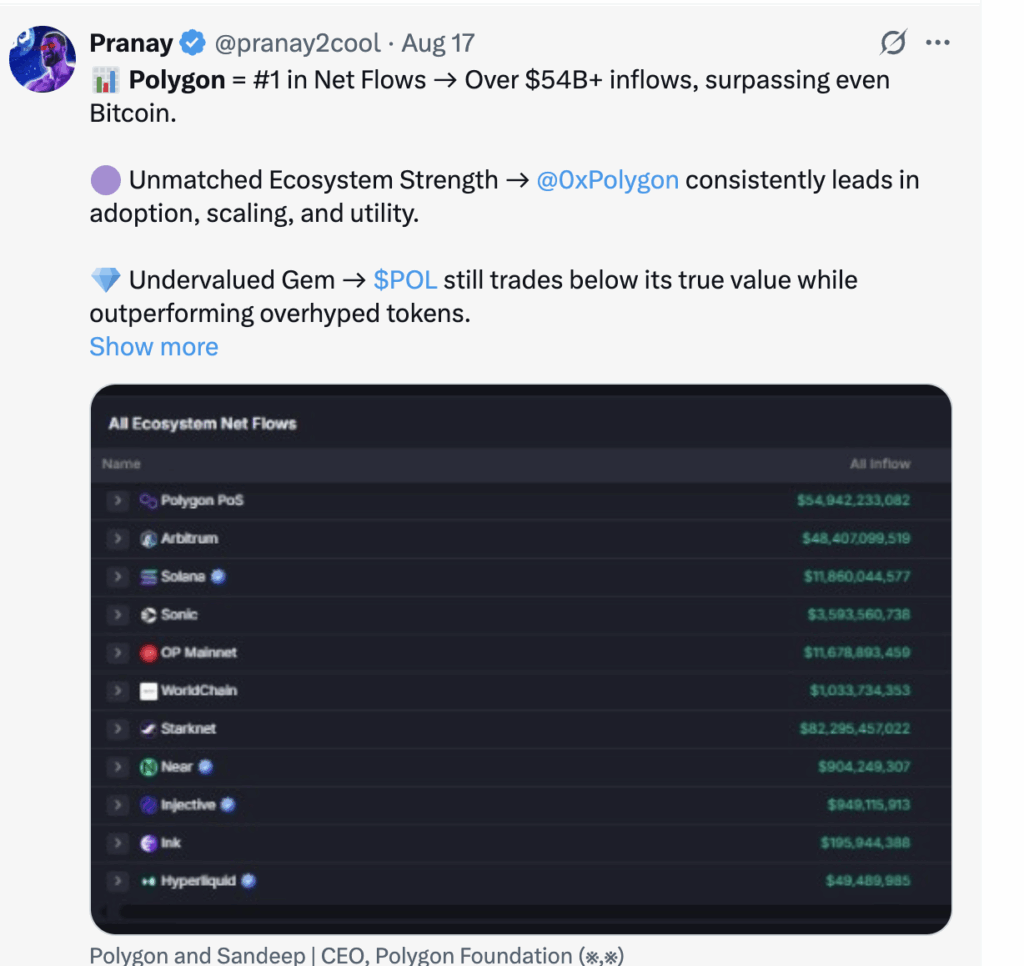
Task: Click the Grok slashed-circle icon
Action: click(x=893, y=42)
